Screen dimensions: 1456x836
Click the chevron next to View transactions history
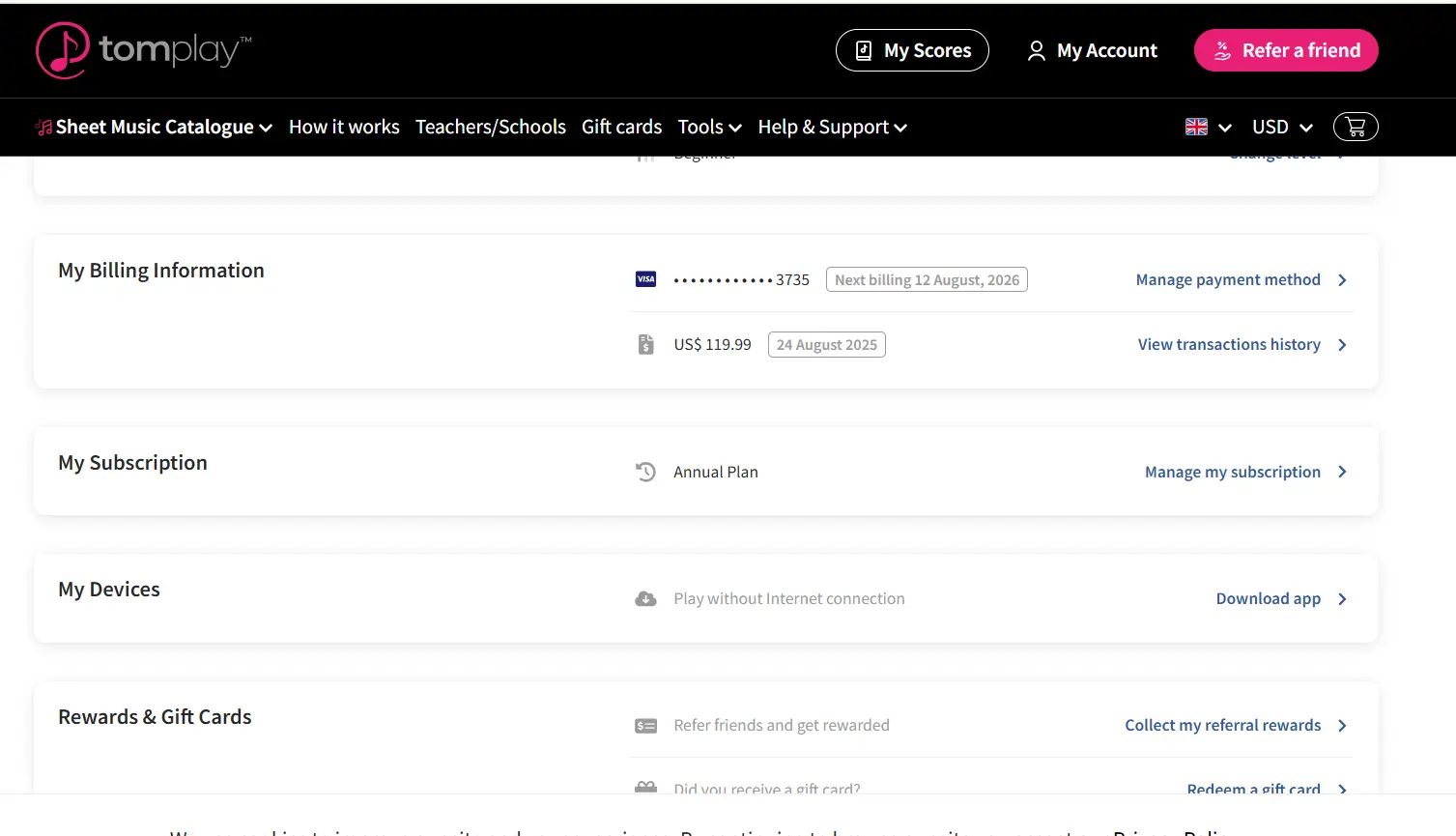[1342, 344]
